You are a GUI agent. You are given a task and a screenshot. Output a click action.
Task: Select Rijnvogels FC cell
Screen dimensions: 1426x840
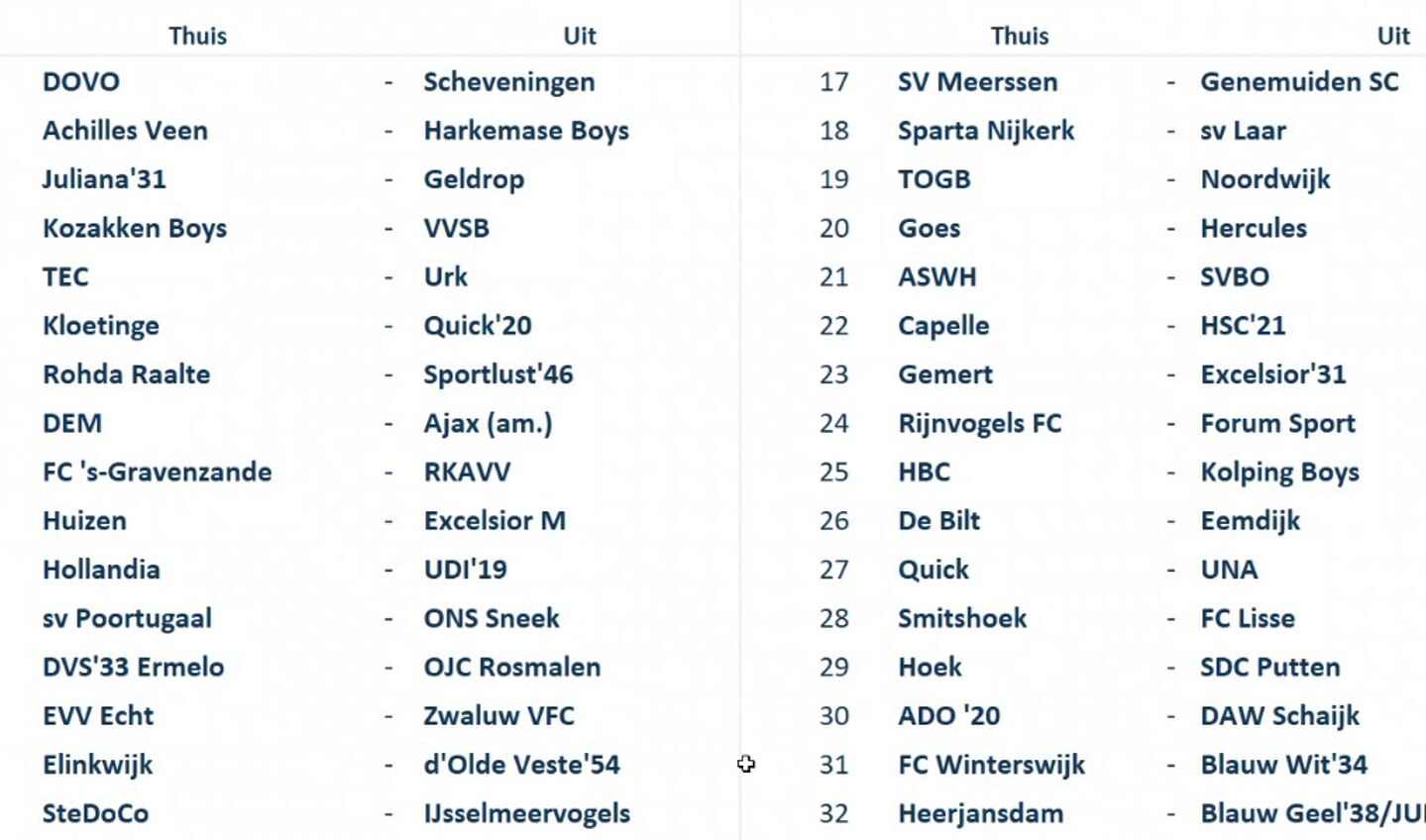[x=979, y=424]
